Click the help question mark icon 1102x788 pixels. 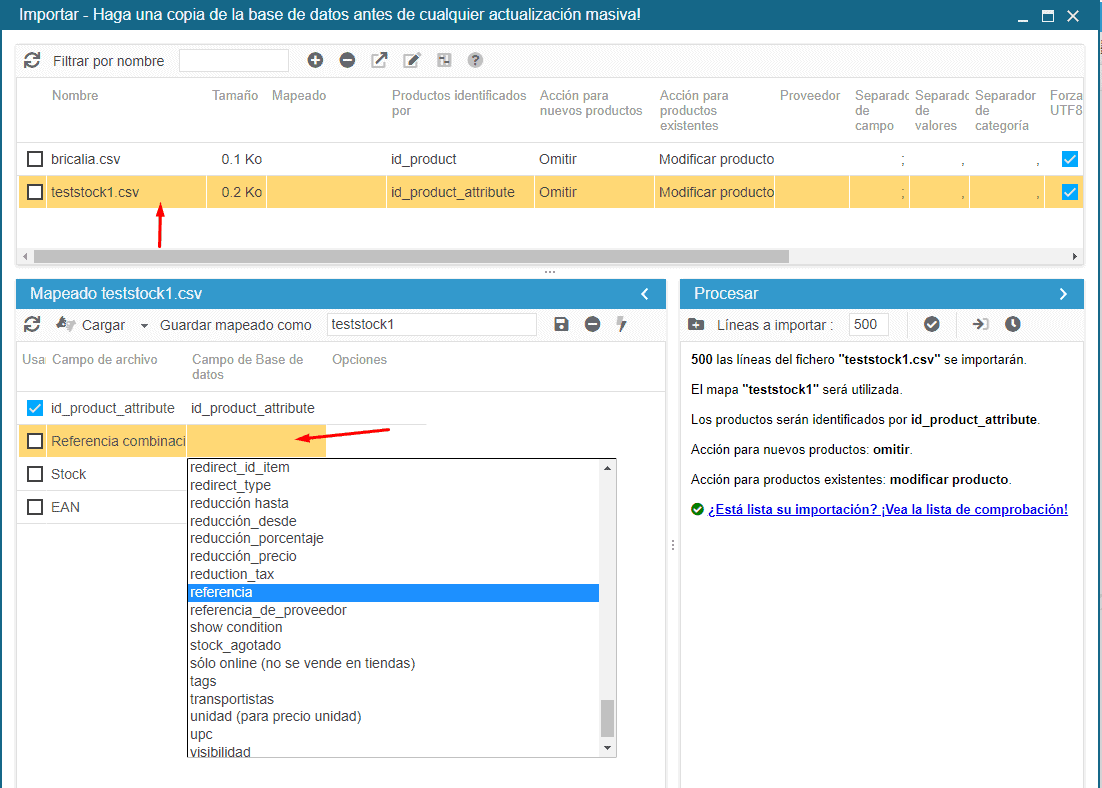pos(475,61)
